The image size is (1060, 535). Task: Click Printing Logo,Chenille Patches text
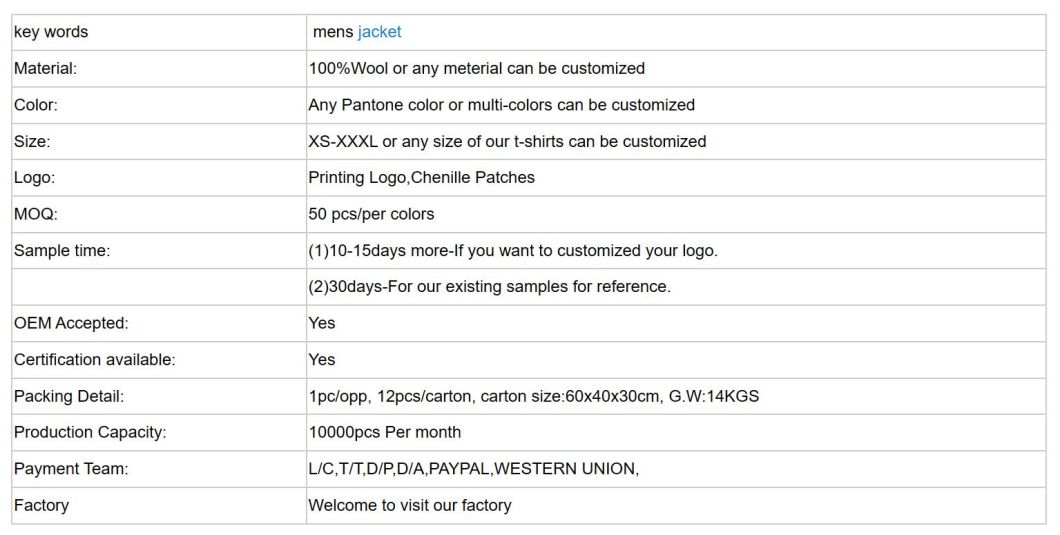pos(422,177)
